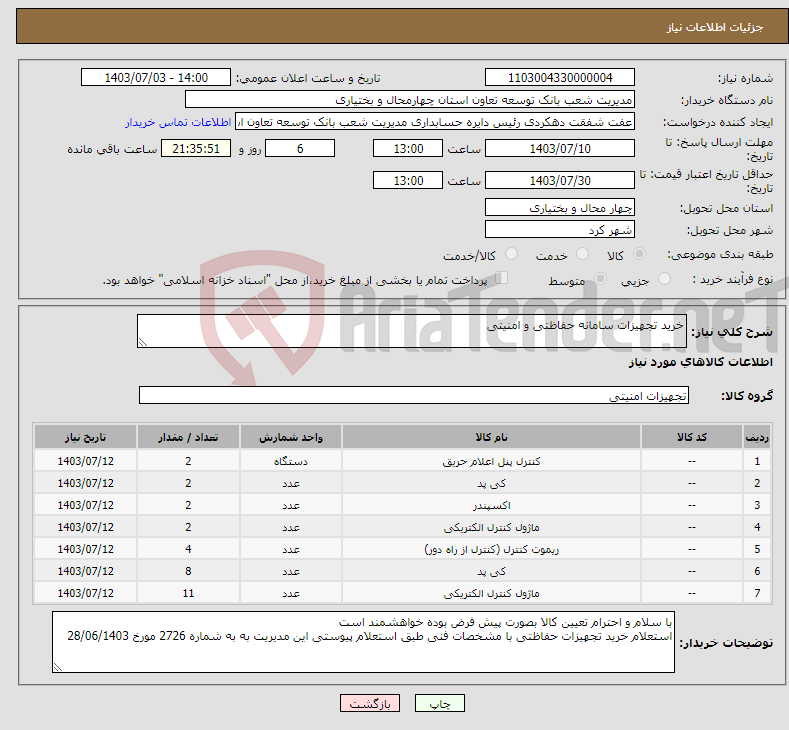The image size is (789, 730).
Task: Open اطلاعات تماس خریدار link
Action: click(178, 122)
